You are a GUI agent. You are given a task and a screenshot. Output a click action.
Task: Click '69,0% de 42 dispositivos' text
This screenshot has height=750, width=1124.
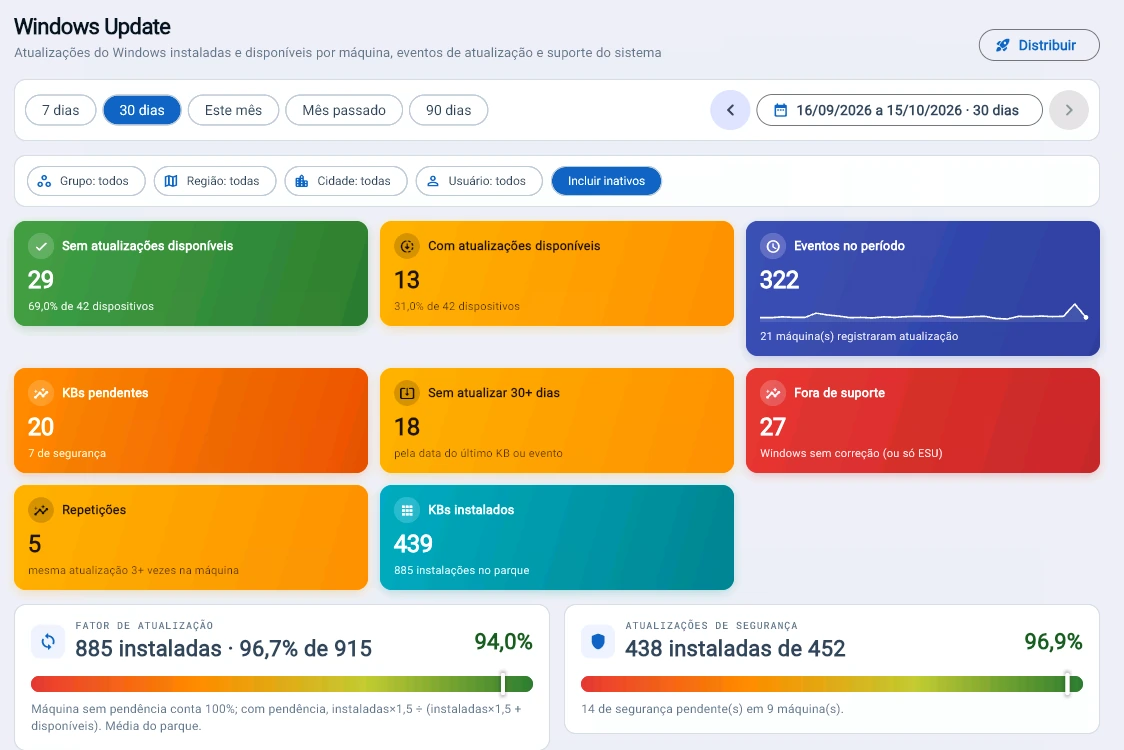[91, 306]
